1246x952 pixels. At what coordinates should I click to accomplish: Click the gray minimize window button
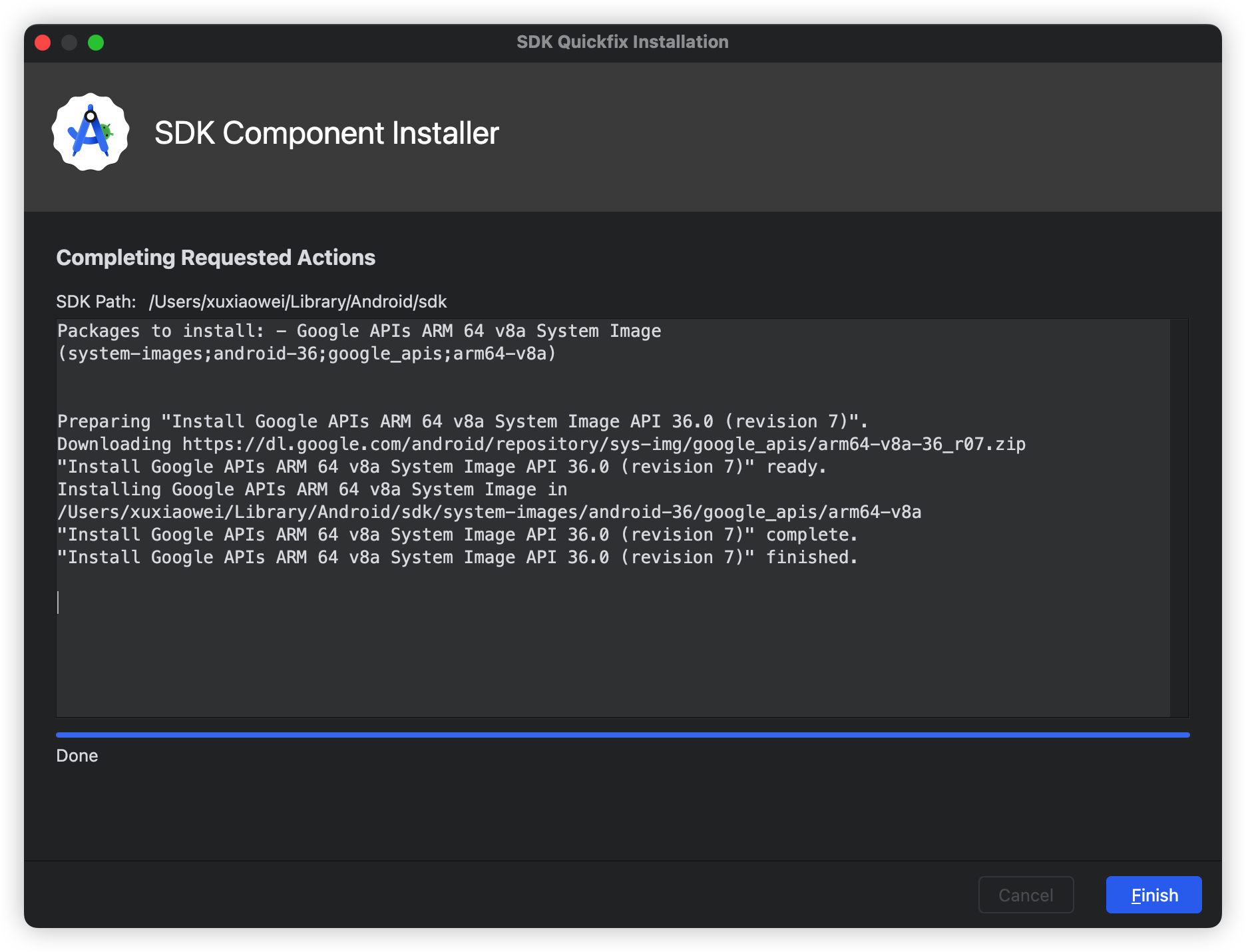coord(69,43)
